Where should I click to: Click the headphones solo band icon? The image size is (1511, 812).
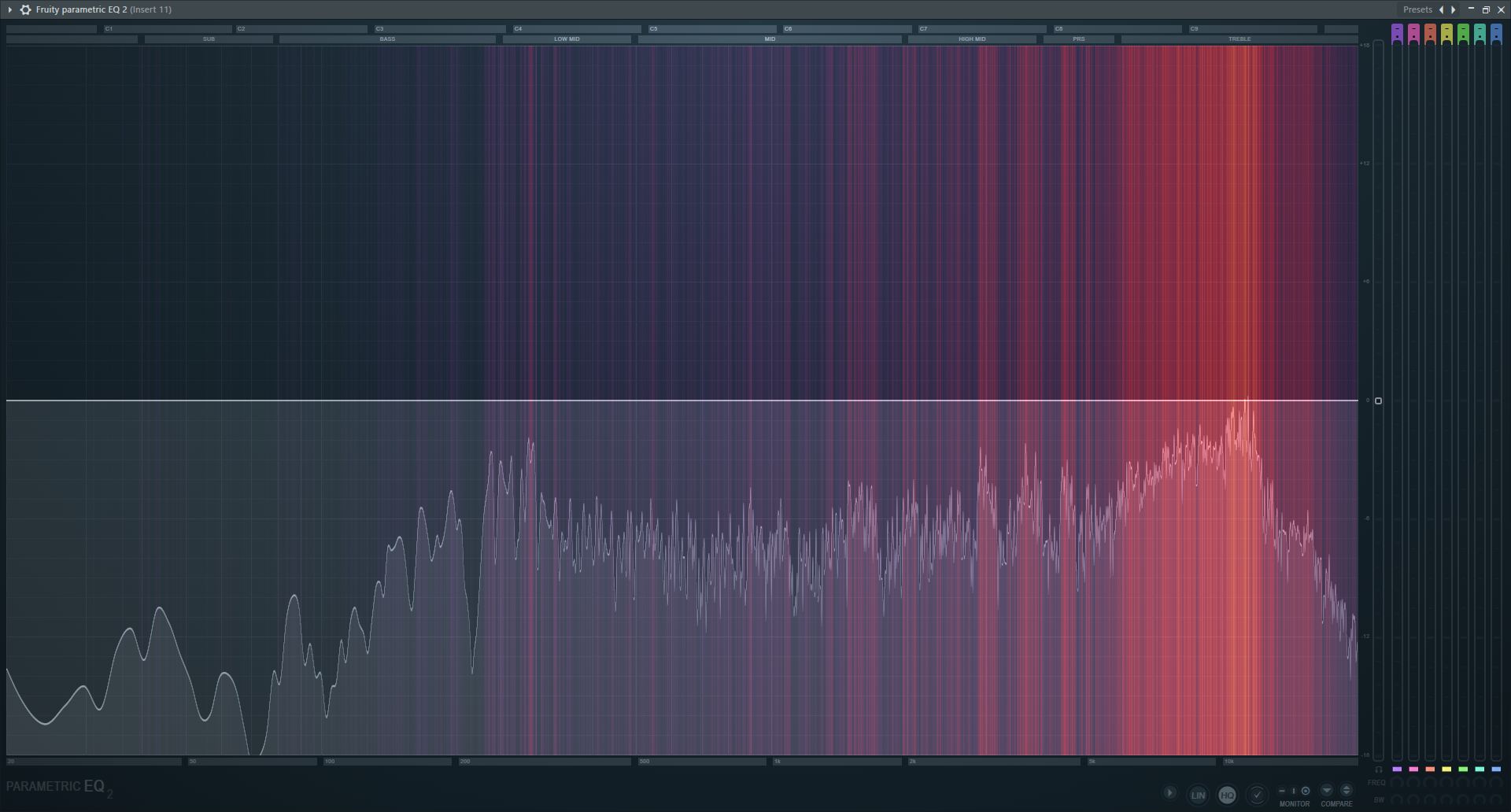(1378, 770)
